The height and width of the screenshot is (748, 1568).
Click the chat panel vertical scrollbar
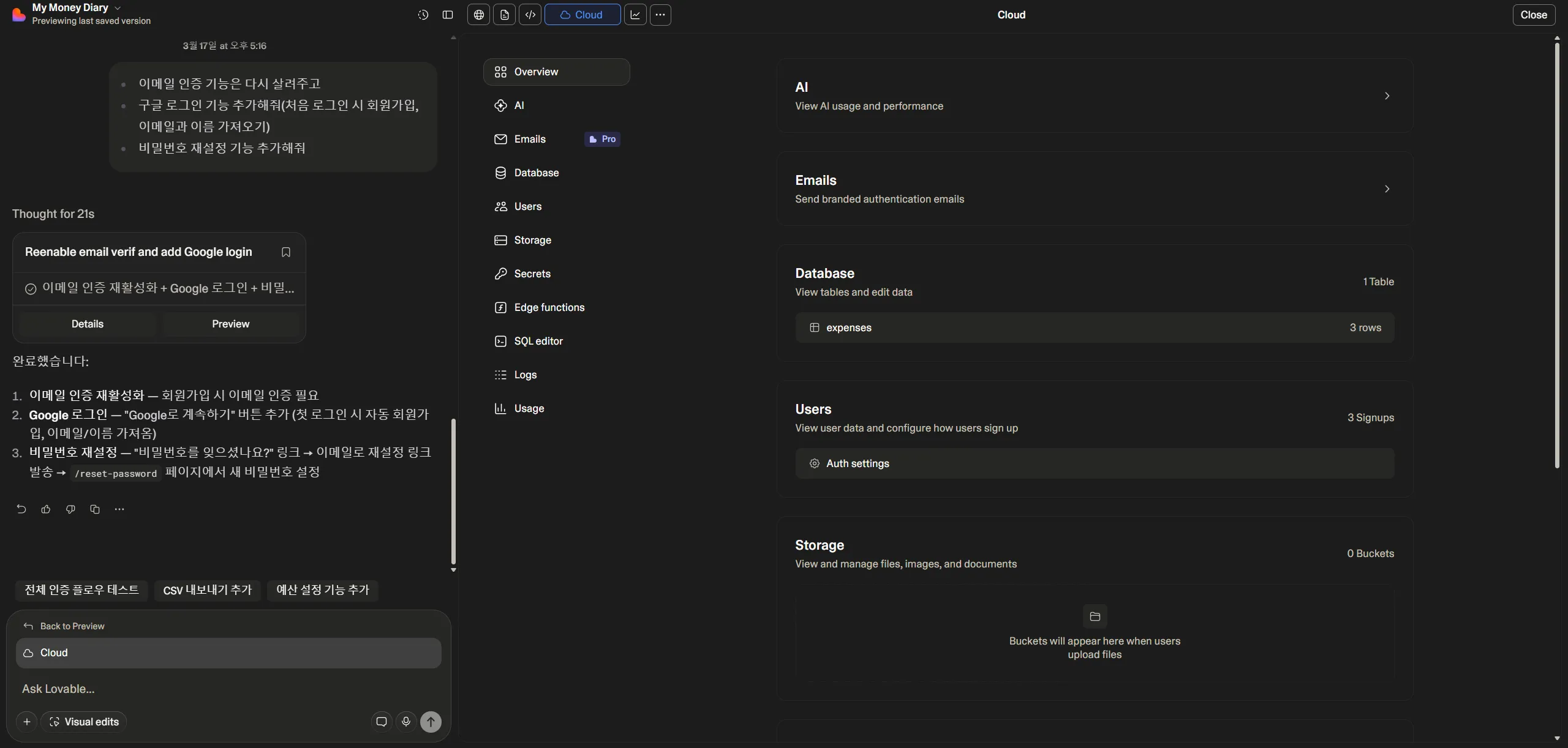click(453, 490)
